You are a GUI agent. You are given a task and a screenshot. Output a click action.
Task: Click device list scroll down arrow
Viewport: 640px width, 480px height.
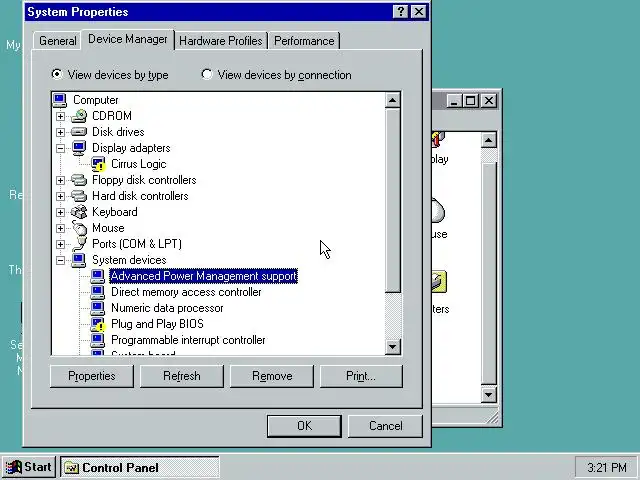point(393,347)
